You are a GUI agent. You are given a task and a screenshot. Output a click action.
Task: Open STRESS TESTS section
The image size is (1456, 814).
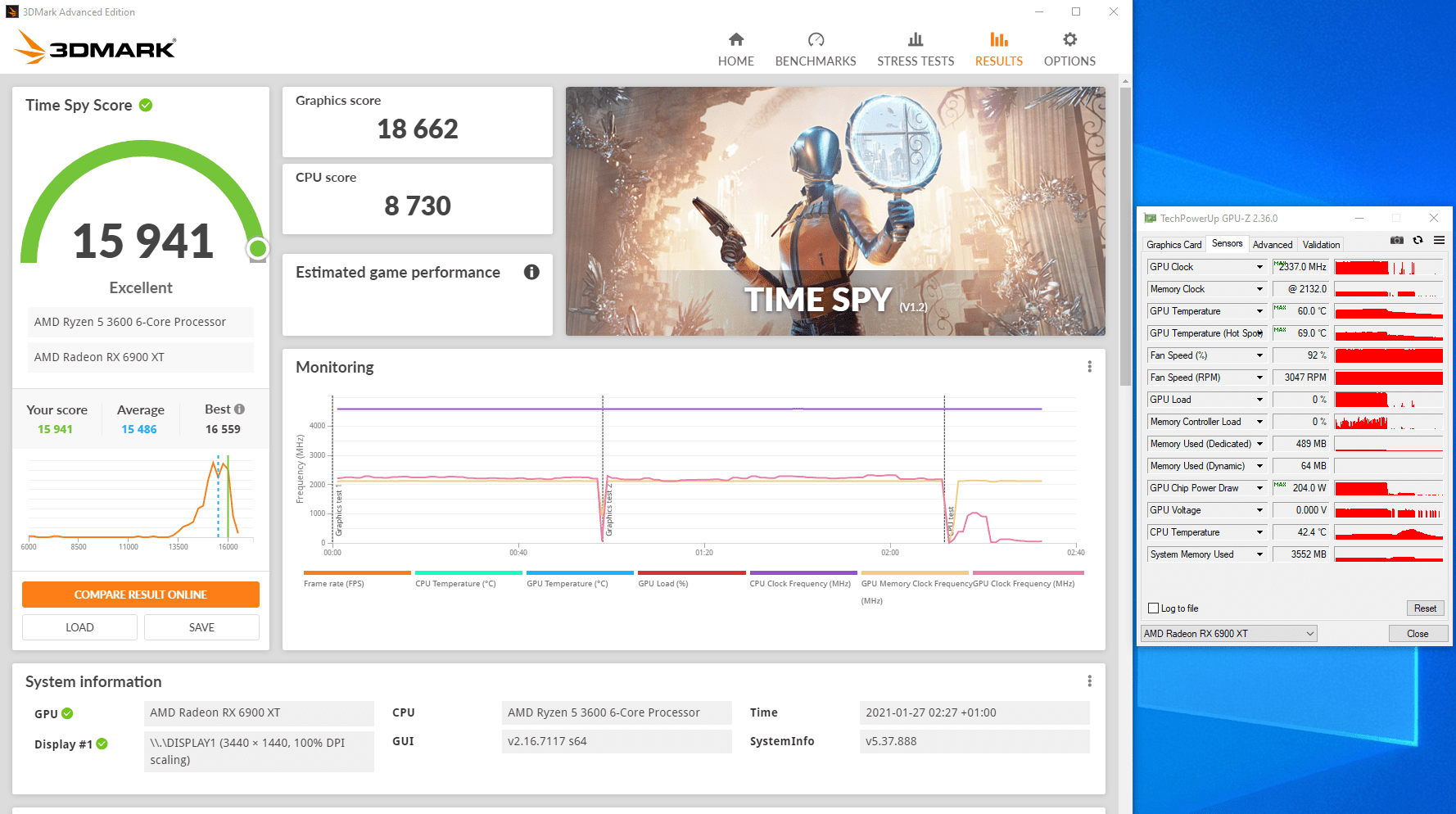coord(916,49)
